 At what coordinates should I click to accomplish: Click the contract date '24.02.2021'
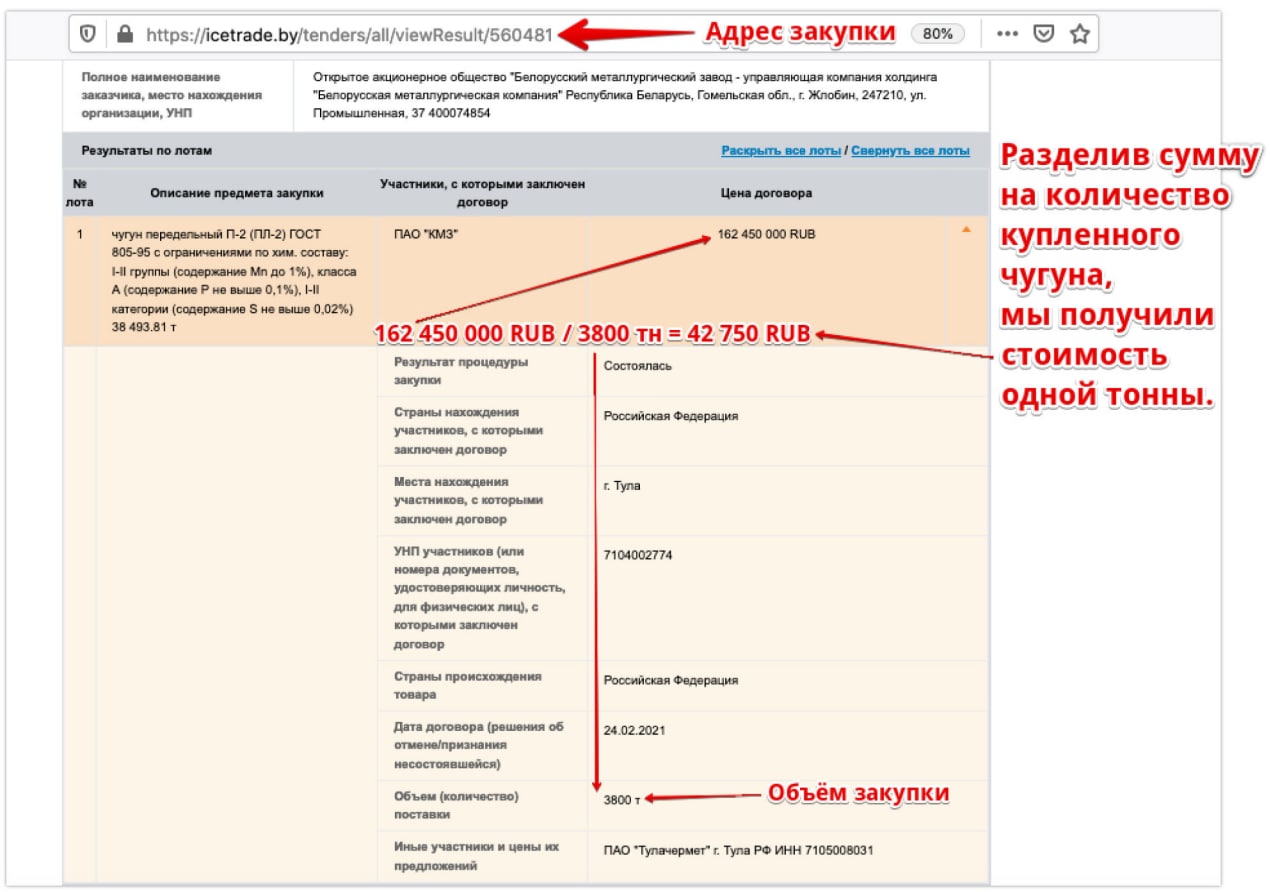coord(634,730)
